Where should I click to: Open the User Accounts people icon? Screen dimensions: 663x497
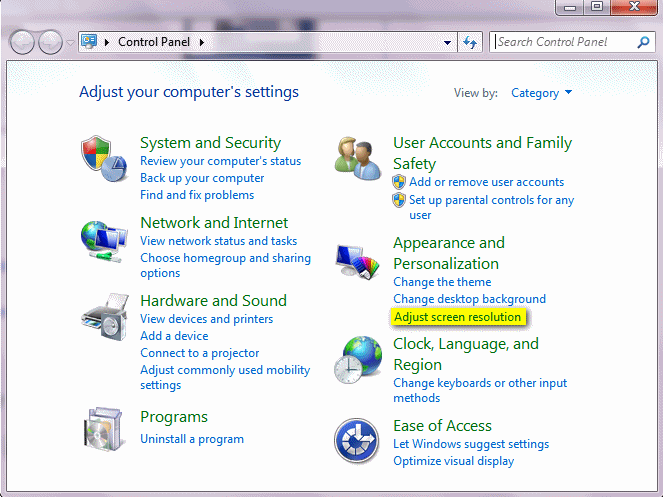tap(358, 159)
